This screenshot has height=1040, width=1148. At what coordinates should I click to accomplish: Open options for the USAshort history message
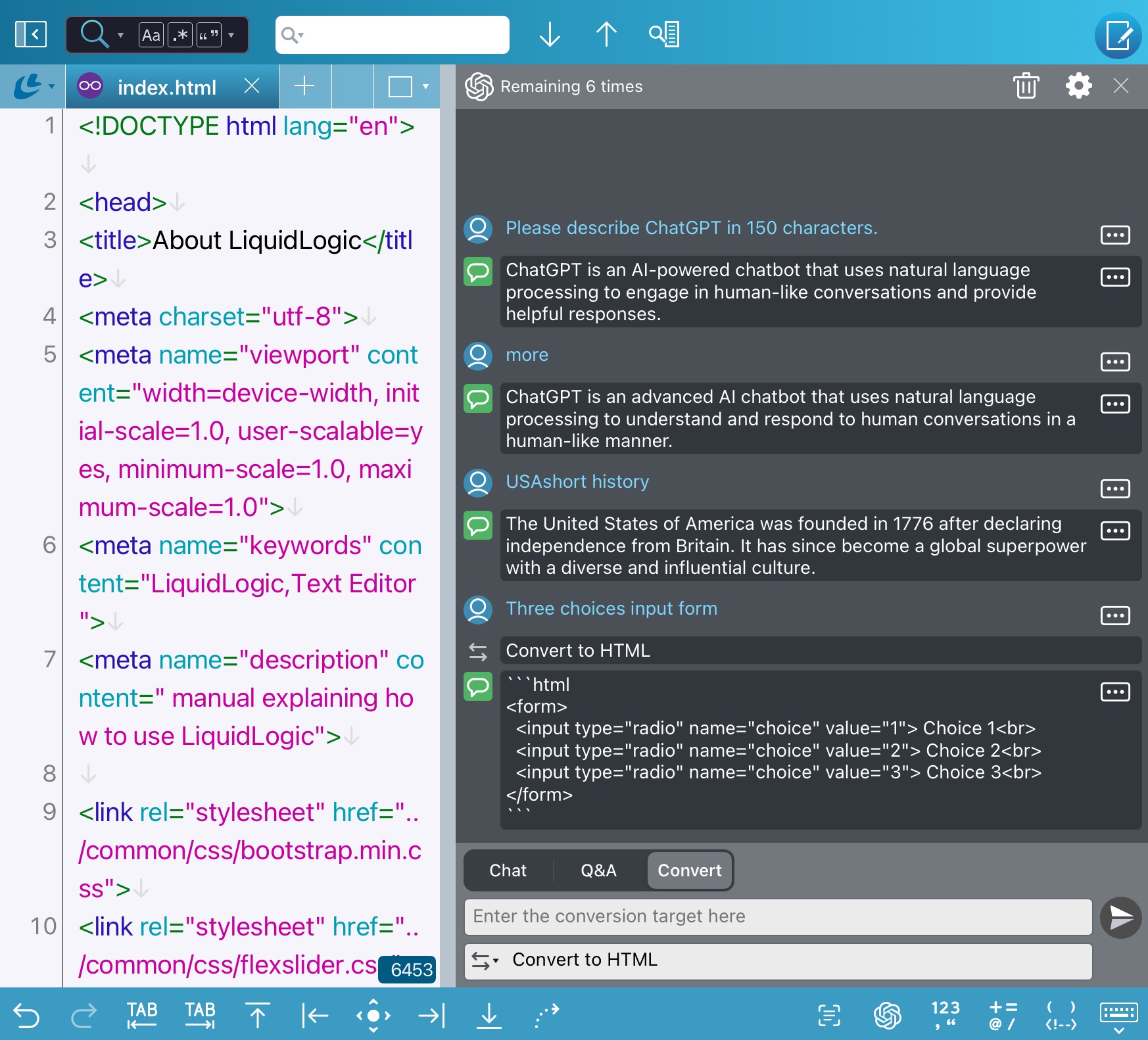click(x=1115, y=488)
